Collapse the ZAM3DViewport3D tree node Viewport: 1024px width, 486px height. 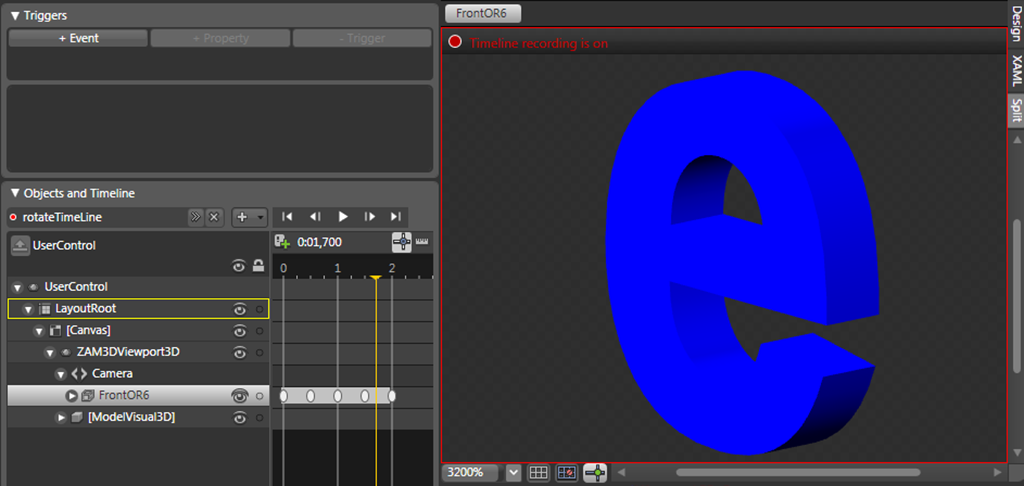tap(50, 353)
